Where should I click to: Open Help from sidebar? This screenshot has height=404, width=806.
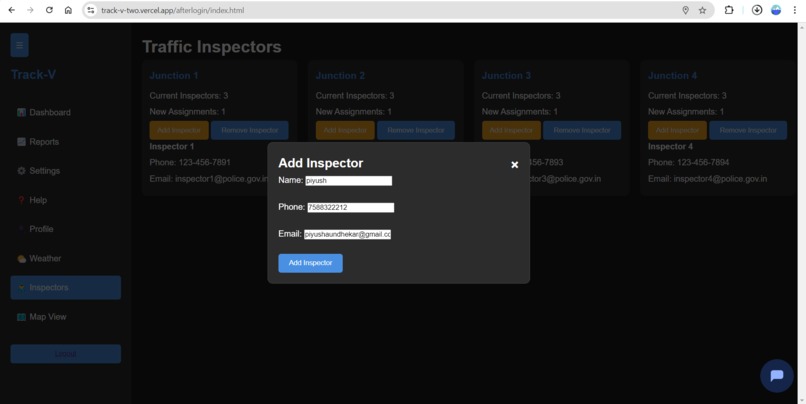click(66, 200)
